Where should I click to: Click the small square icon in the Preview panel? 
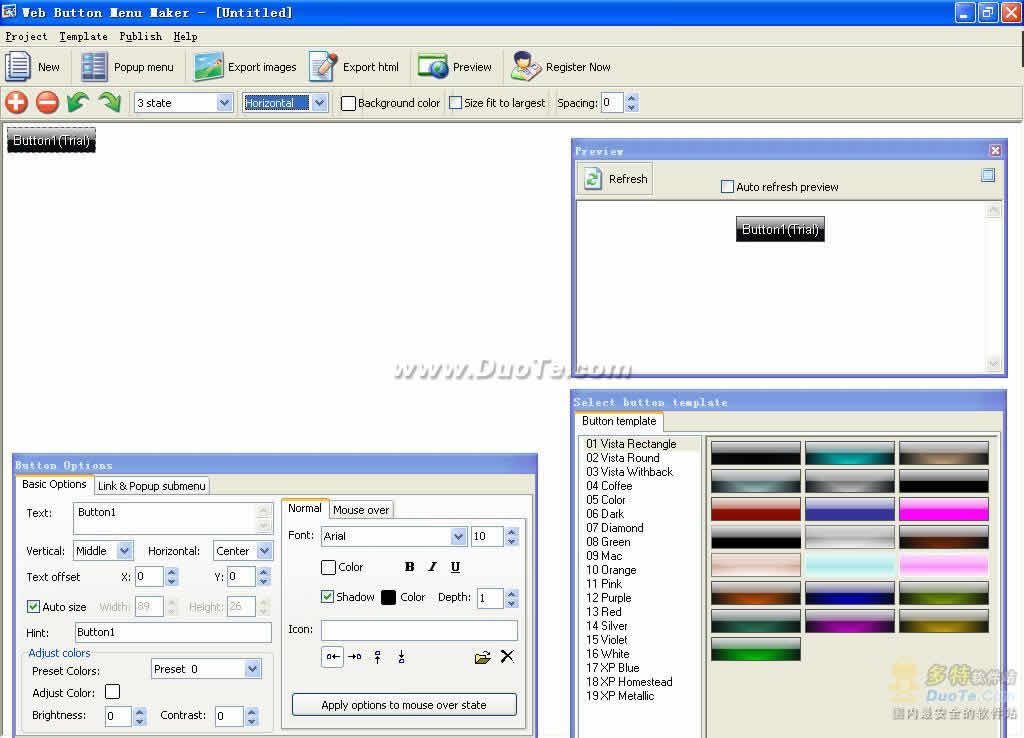click(x=988, y=175)
